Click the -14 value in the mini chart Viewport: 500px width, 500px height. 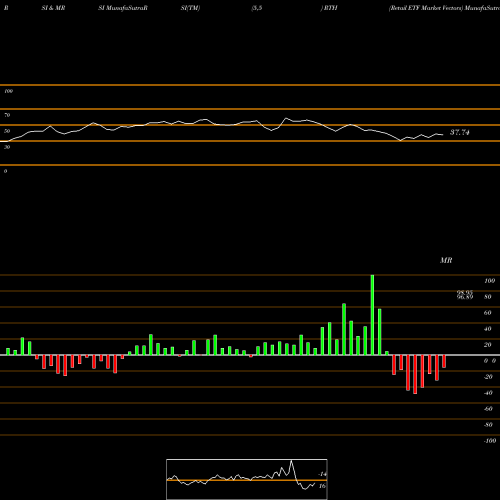tap(322, 474)
